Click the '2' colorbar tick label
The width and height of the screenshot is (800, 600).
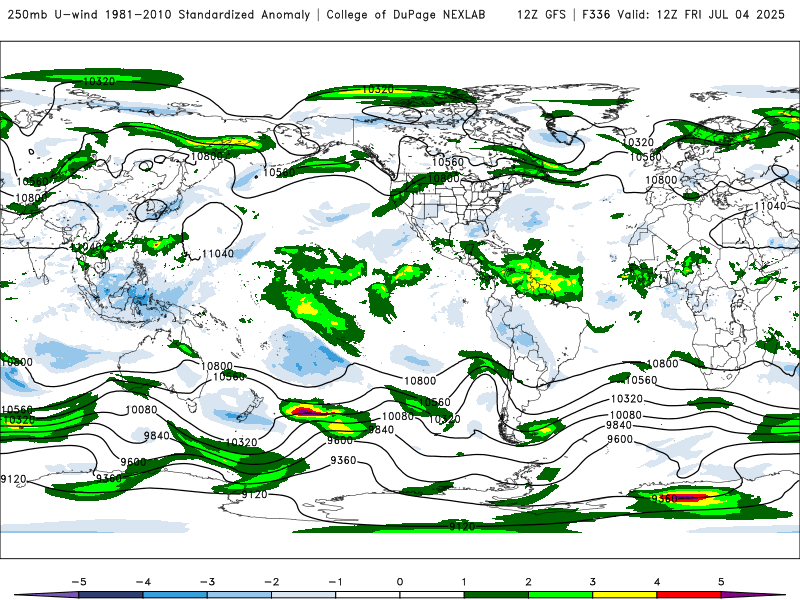[x=529, y=582]
